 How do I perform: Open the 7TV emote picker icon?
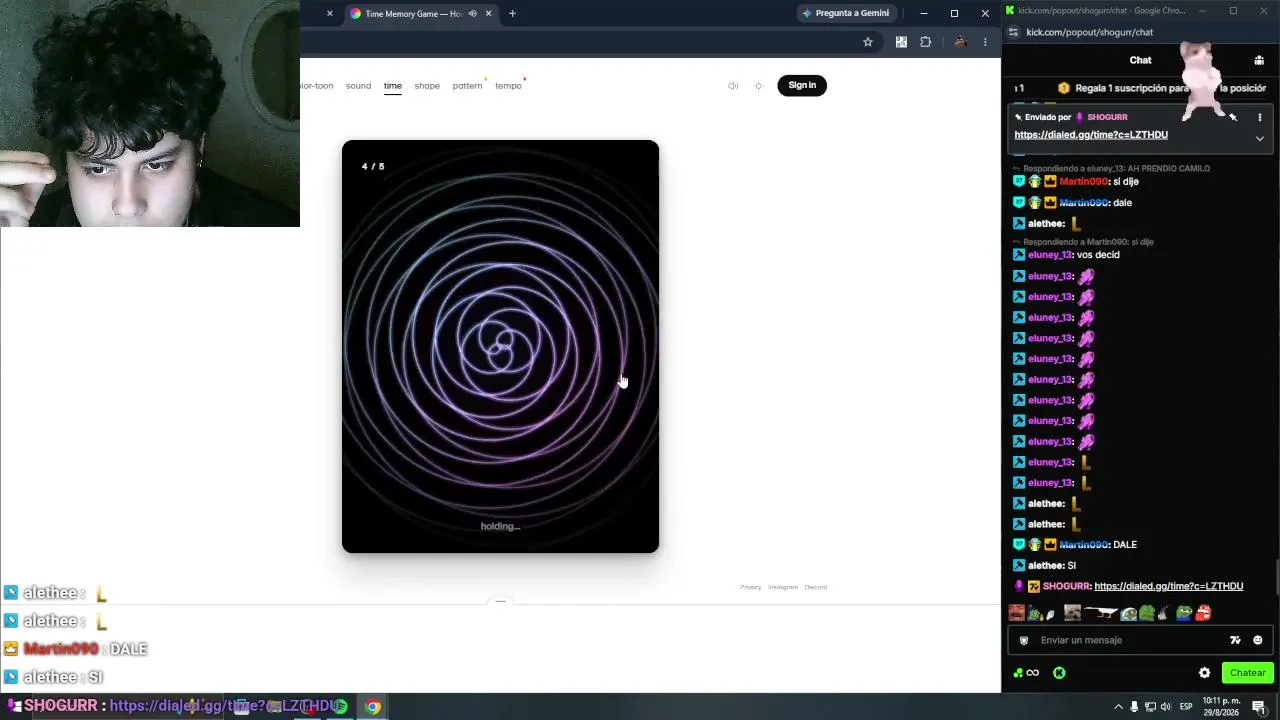[1235, 640]
